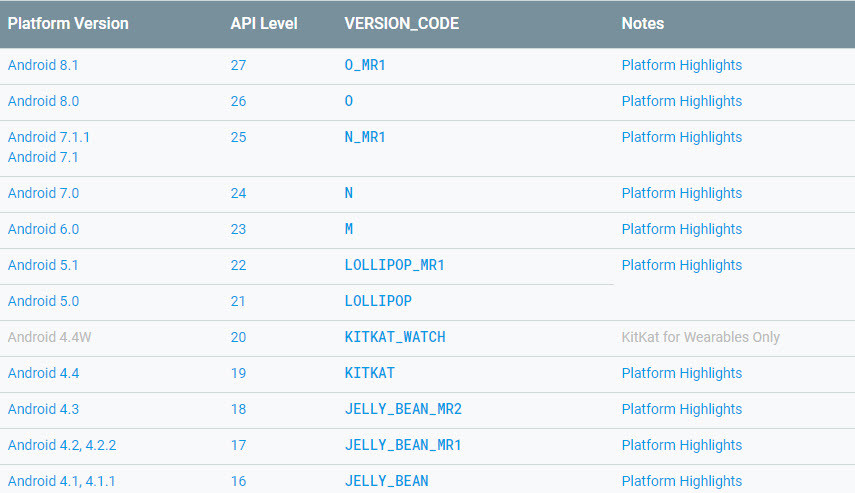Click API level 23
Viewport: 855px width, 493px height.
pos(238,230)
